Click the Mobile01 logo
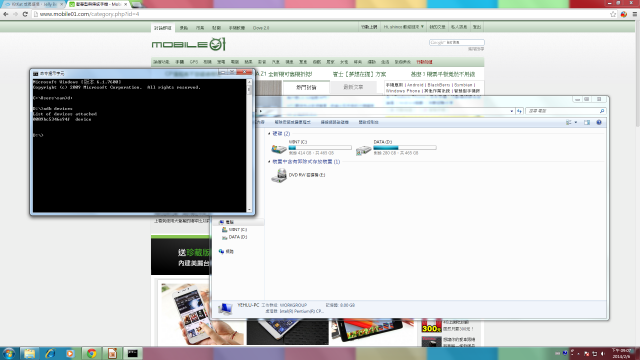The height and width of the screenshot is (360, 640). [188, 44]
